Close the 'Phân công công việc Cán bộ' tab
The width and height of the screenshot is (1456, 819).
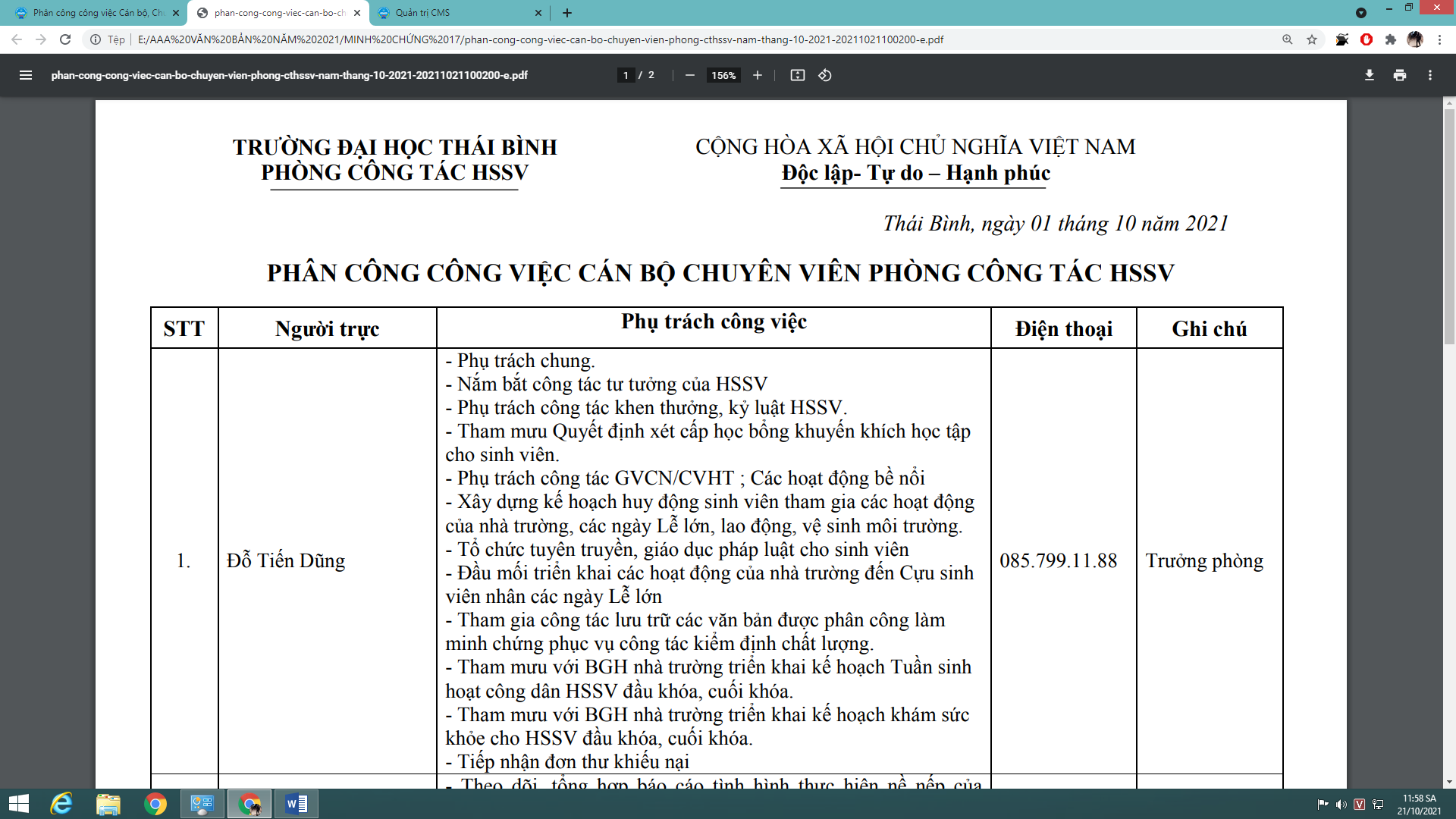(x=176, y=13)
